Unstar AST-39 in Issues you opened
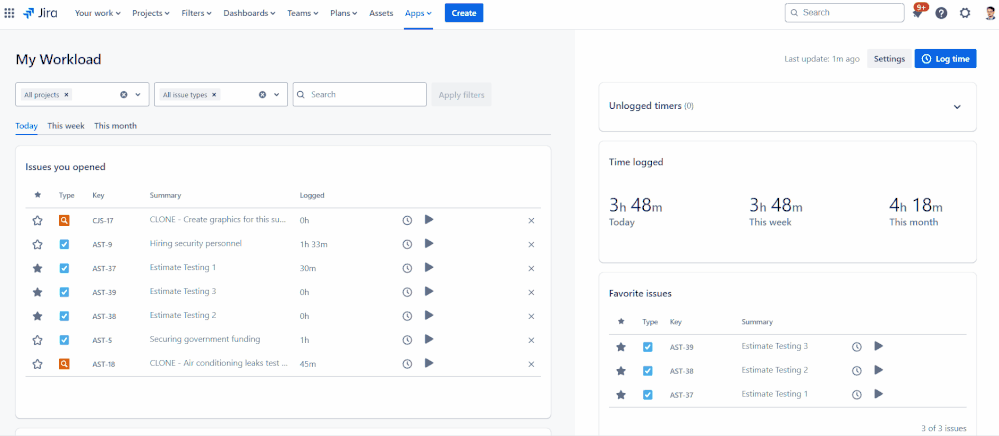Viewport: 999px width, 436px height. coord(38,292)
